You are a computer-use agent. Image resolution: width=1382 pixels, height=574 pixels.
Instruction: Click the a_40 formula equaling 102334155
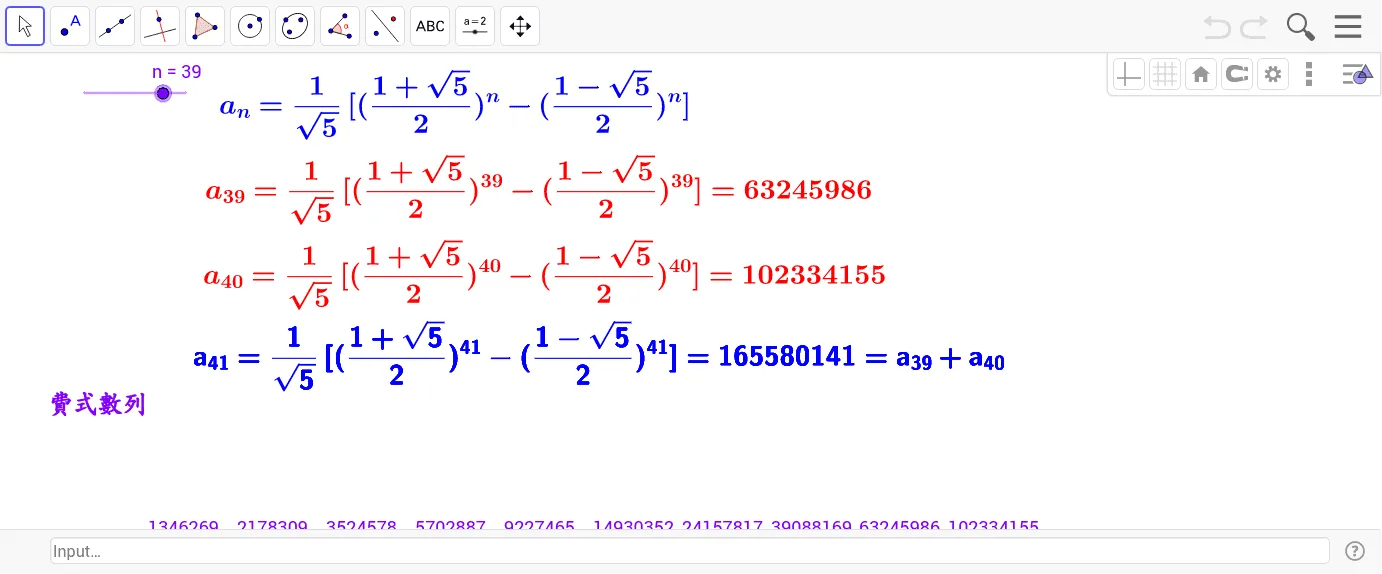tap(545, 274)
